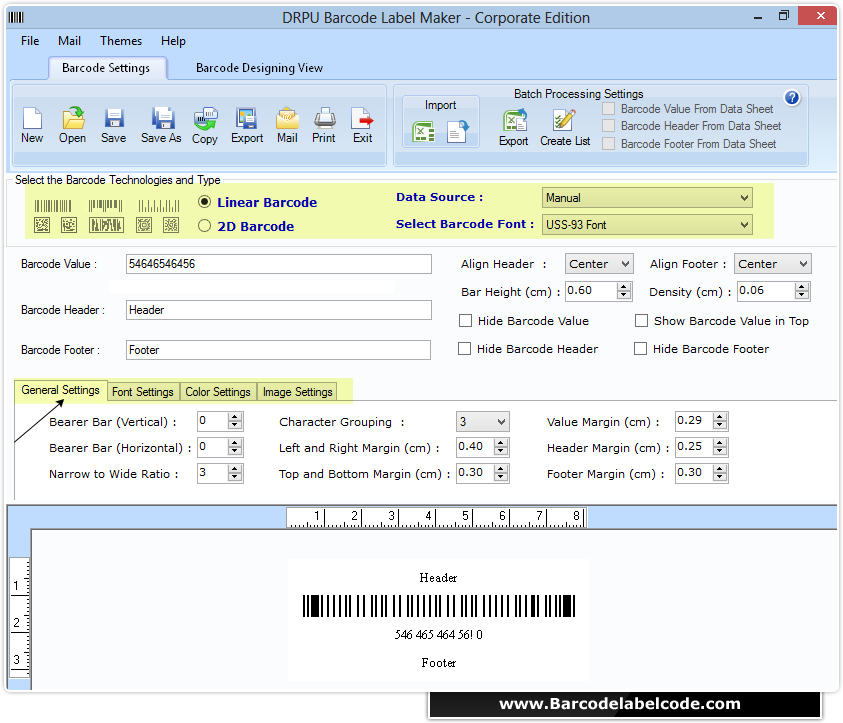
Task: Click the Mail envelope icon in toolbar
Action: (x=288, y=118)
